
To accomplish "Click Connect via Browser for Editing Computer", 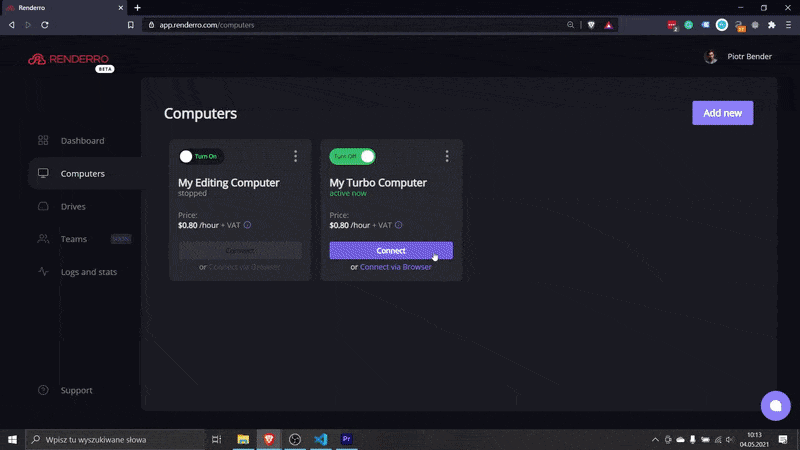I will point(244,267).
